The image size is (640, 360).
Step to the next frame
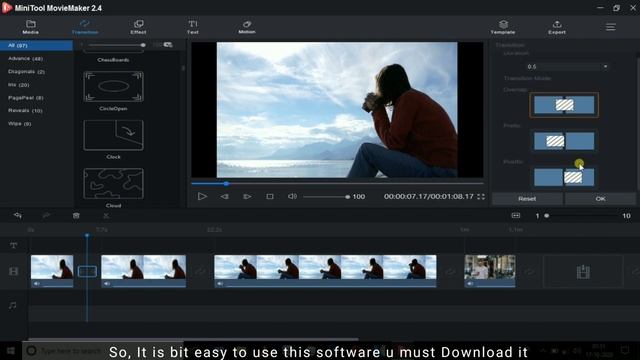[247, 197]
